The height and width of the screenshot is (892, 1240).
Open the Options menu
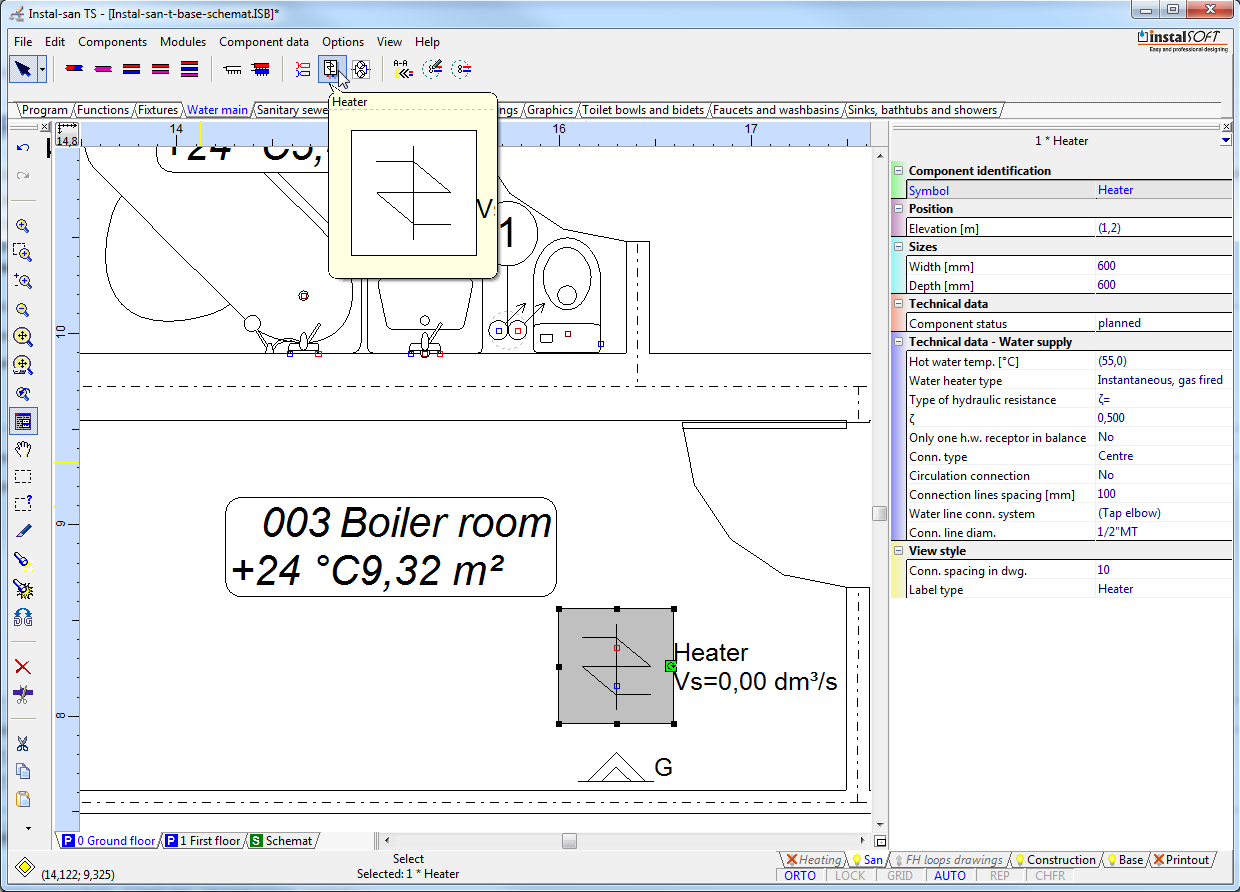pos(343,42)
